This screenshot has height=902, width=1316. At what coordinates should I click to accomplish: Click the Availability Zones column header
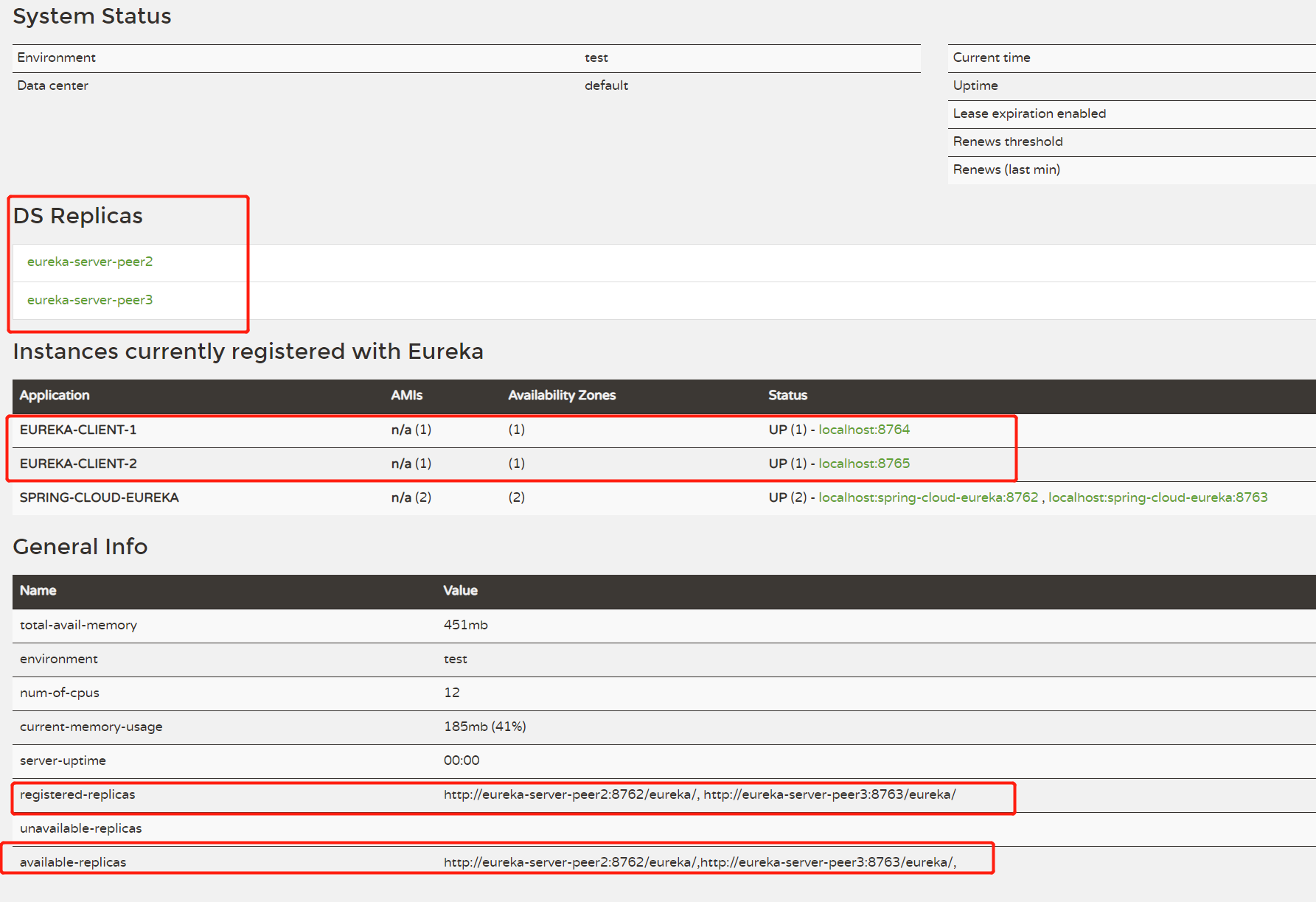[562, 395]
